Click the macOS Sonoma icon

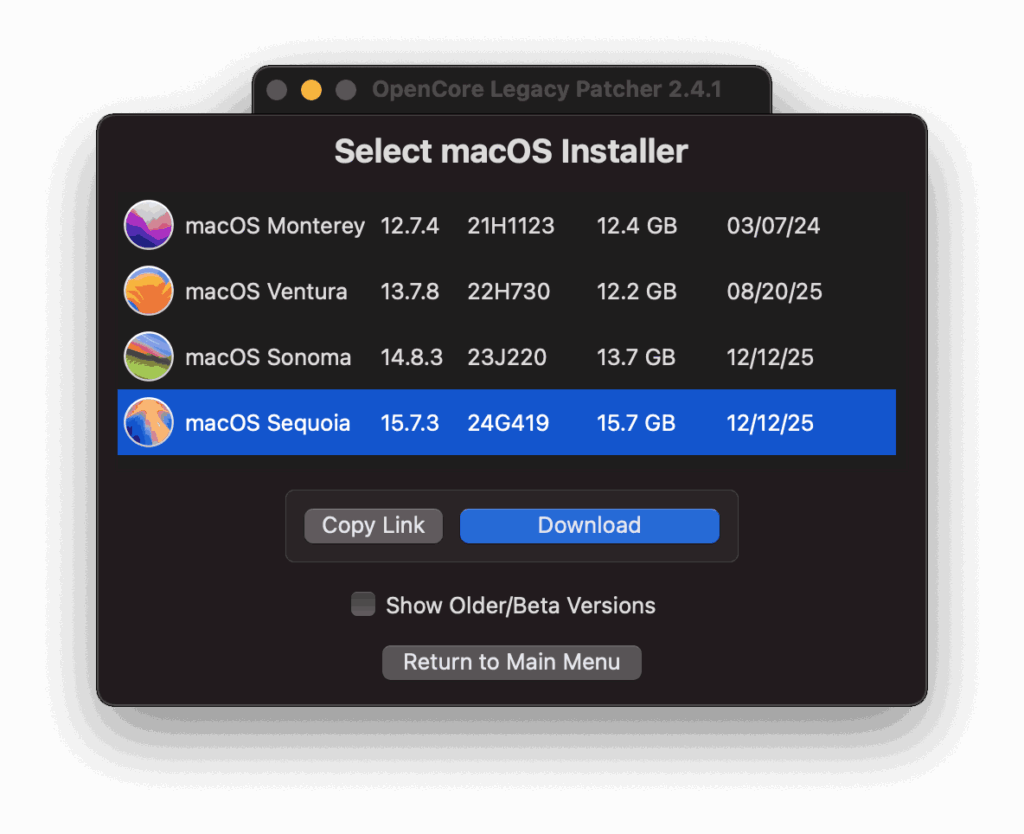[x=149, y=357]
